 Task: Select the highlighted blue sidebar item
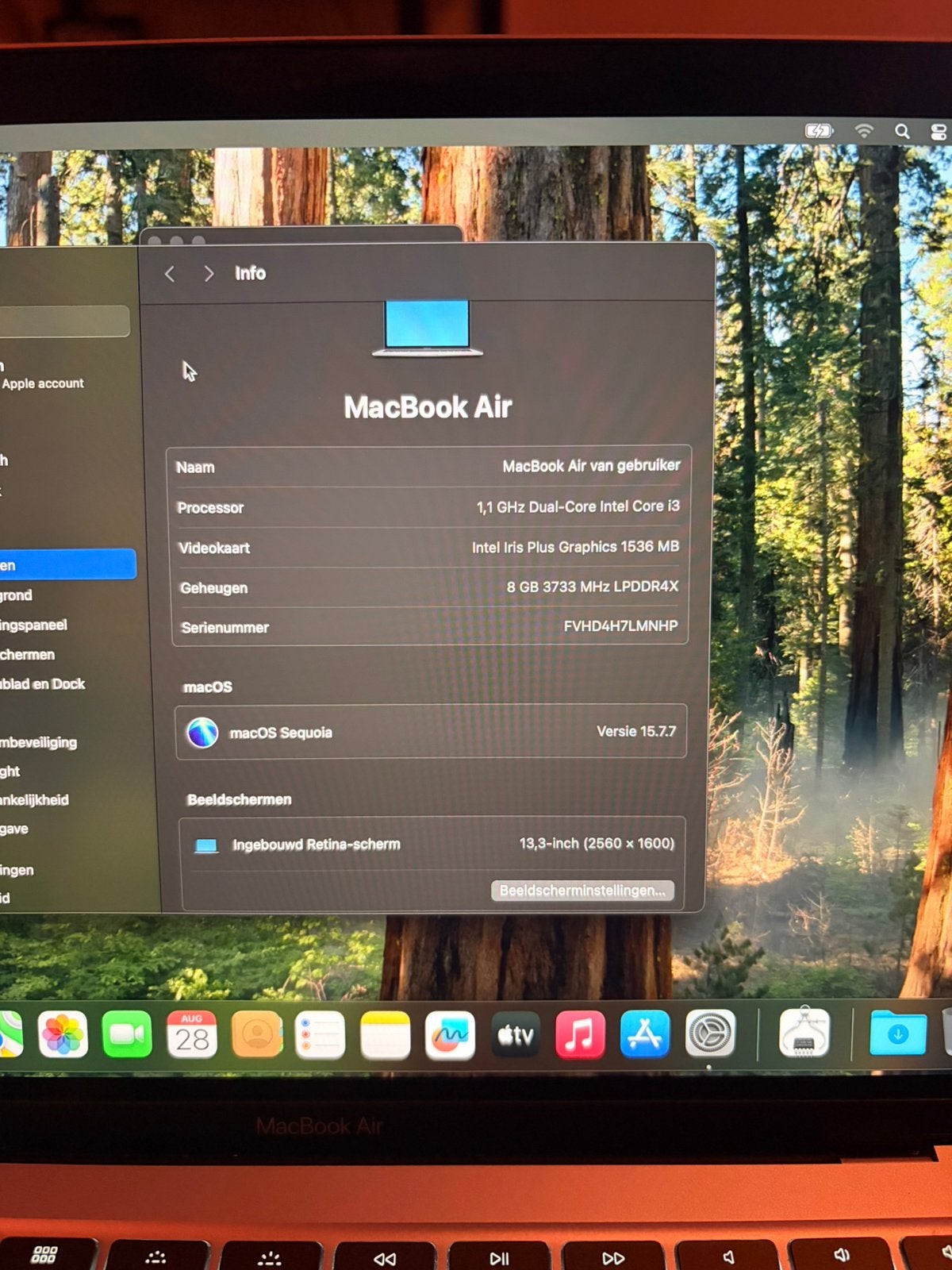click(x=68, y=564)
